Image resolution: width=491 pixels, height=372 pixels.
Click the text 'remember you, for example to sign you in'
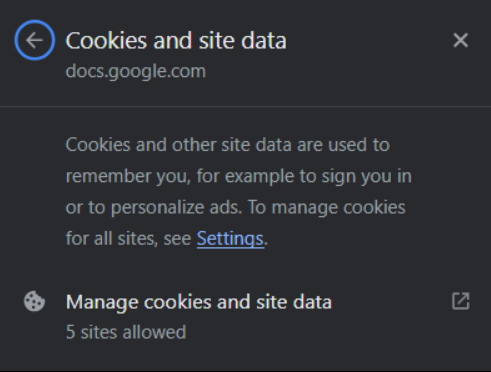pos(239,176)
